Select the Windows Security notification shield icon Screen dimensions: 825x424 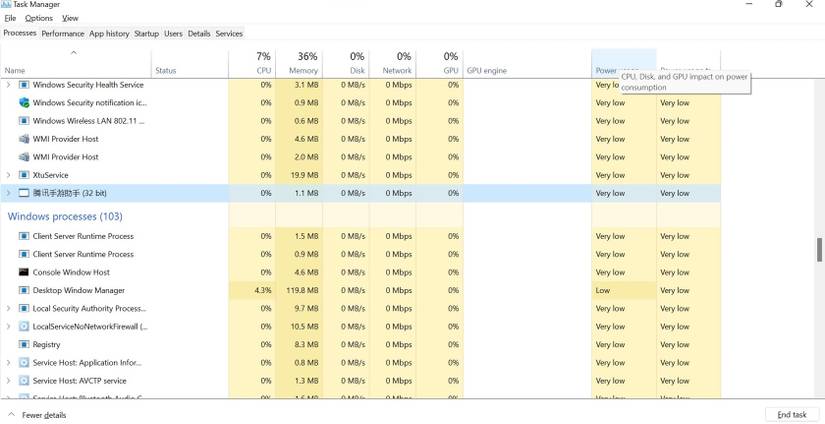[x=24, y=103]
